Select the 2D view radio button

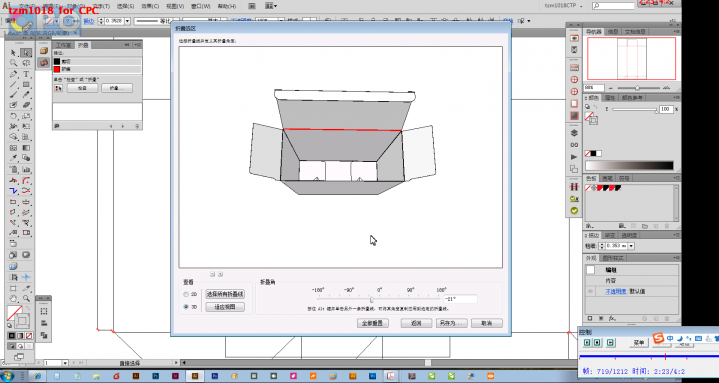tap(186, 294)
